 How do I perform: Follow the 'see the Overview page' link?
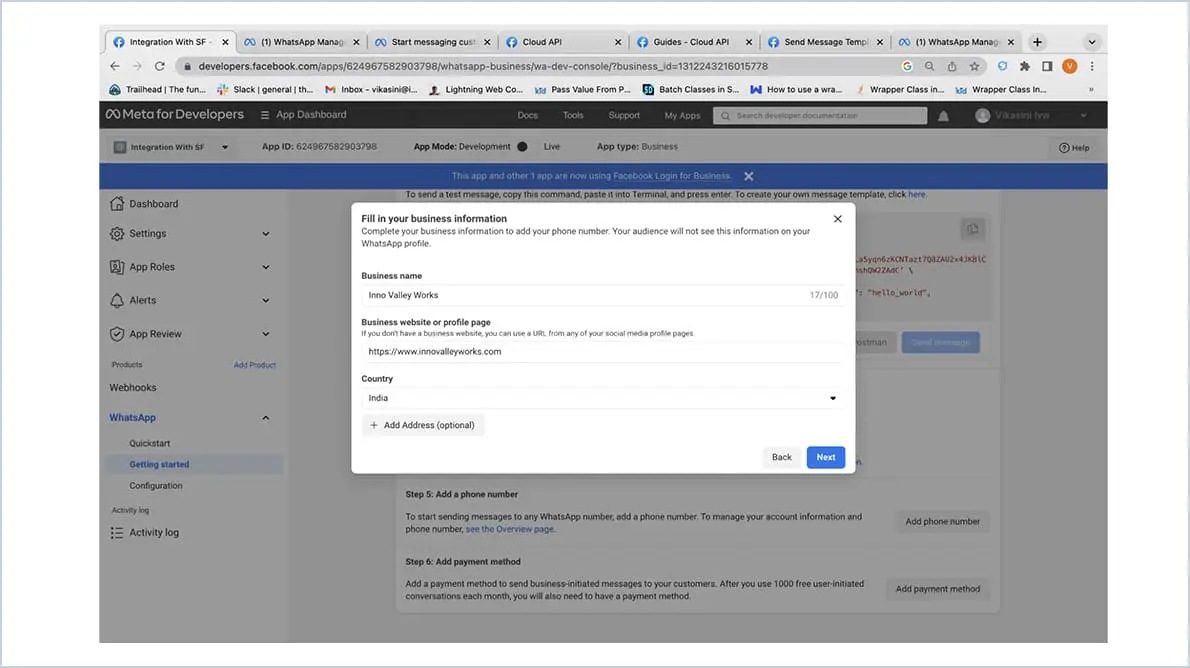pyautogui.click(x=509, y=529)
